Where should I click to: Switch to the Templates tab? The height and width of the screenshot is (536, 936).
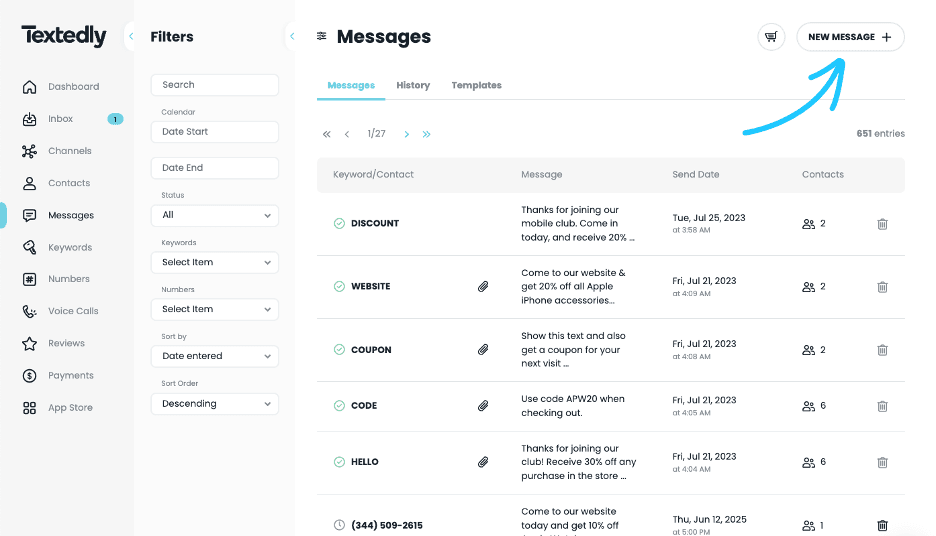tap(476, 85)
